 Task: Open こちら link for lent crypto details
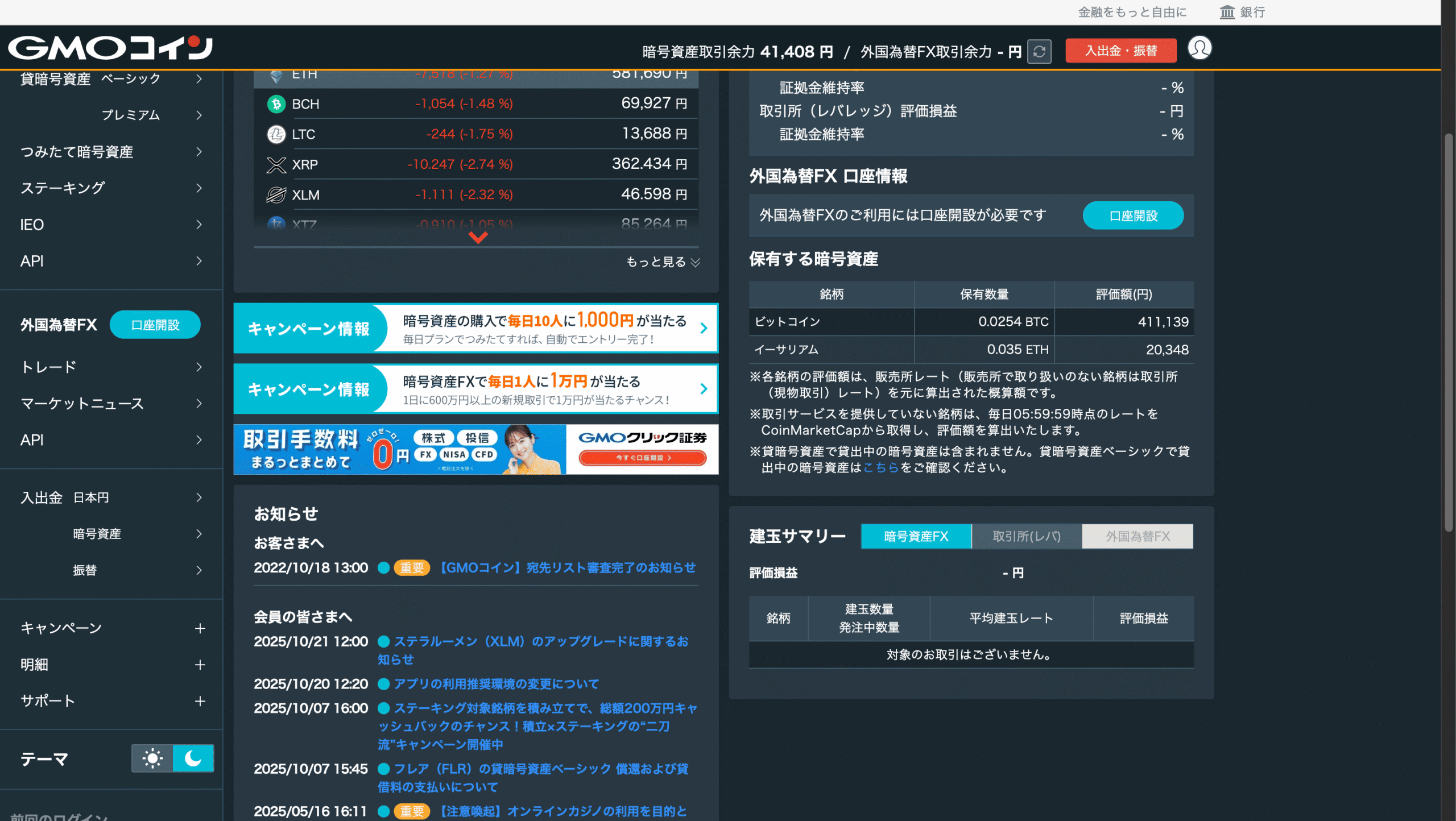(x=882, y=467)
